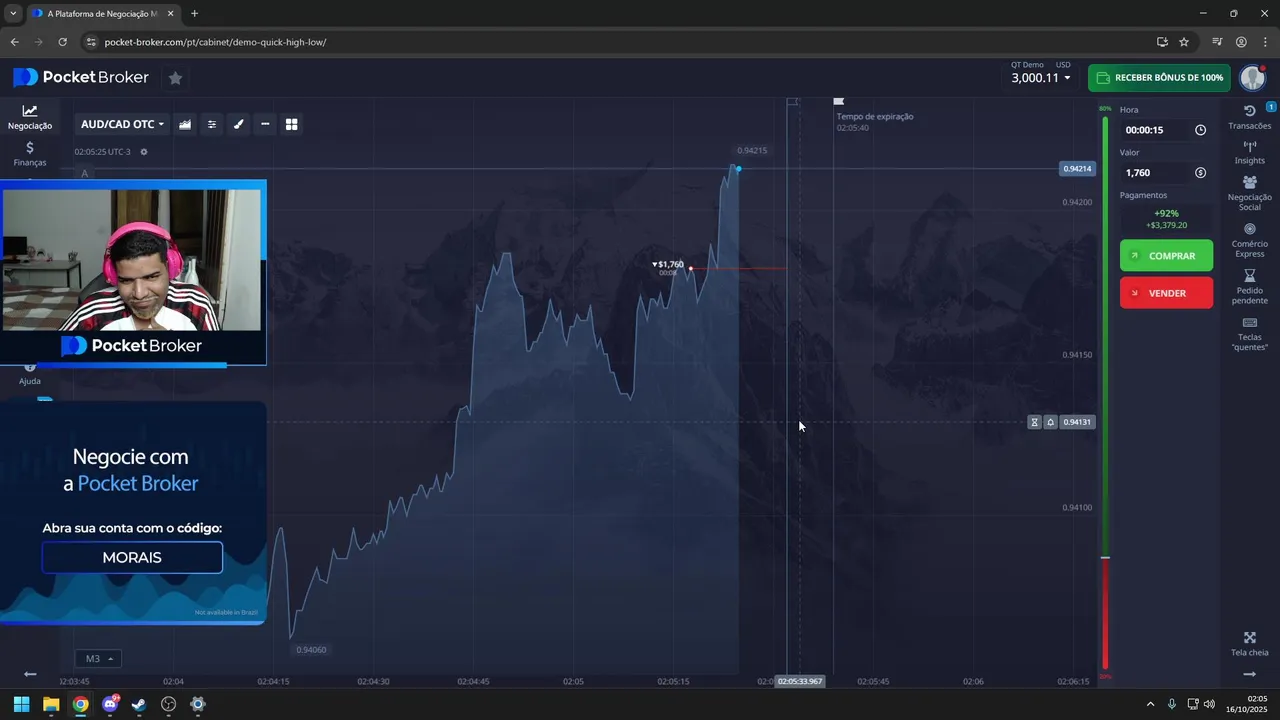
Task: Click the horizontal line minus tool
Action: pyautogui.click(x=265, y=124)
